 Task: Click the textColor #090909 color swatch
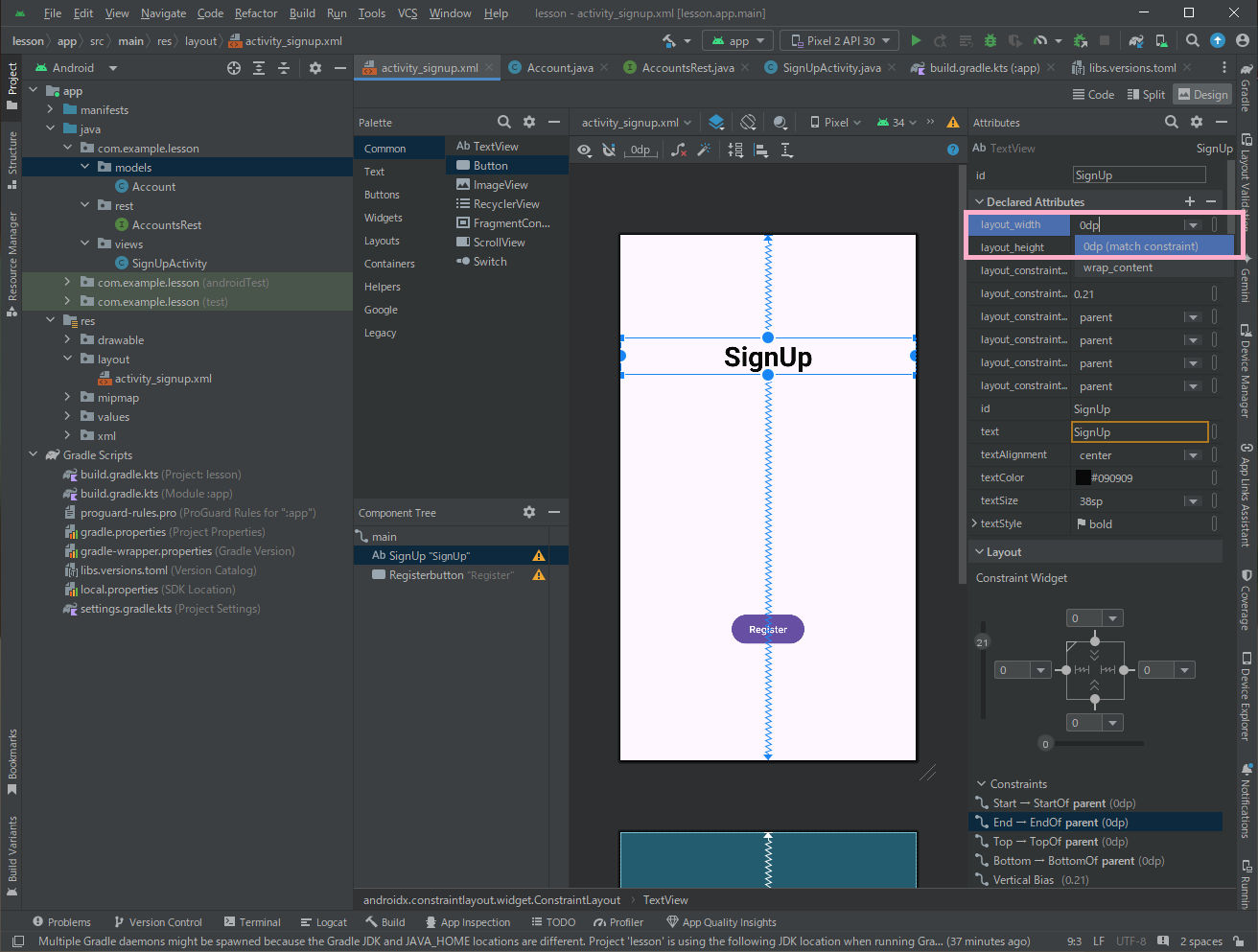(x=1083, y=477)
